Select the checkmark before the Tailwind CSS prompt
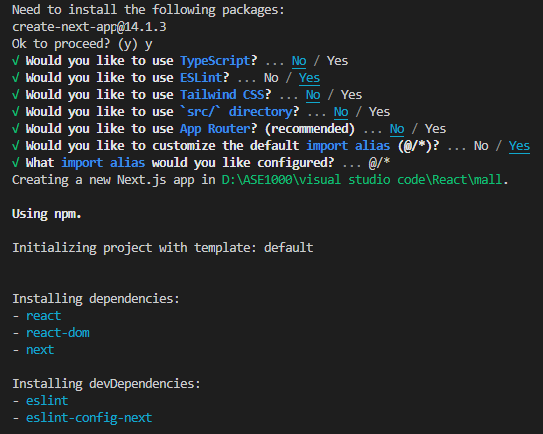This screenshot has height=434, width=543. click(16, 95)
